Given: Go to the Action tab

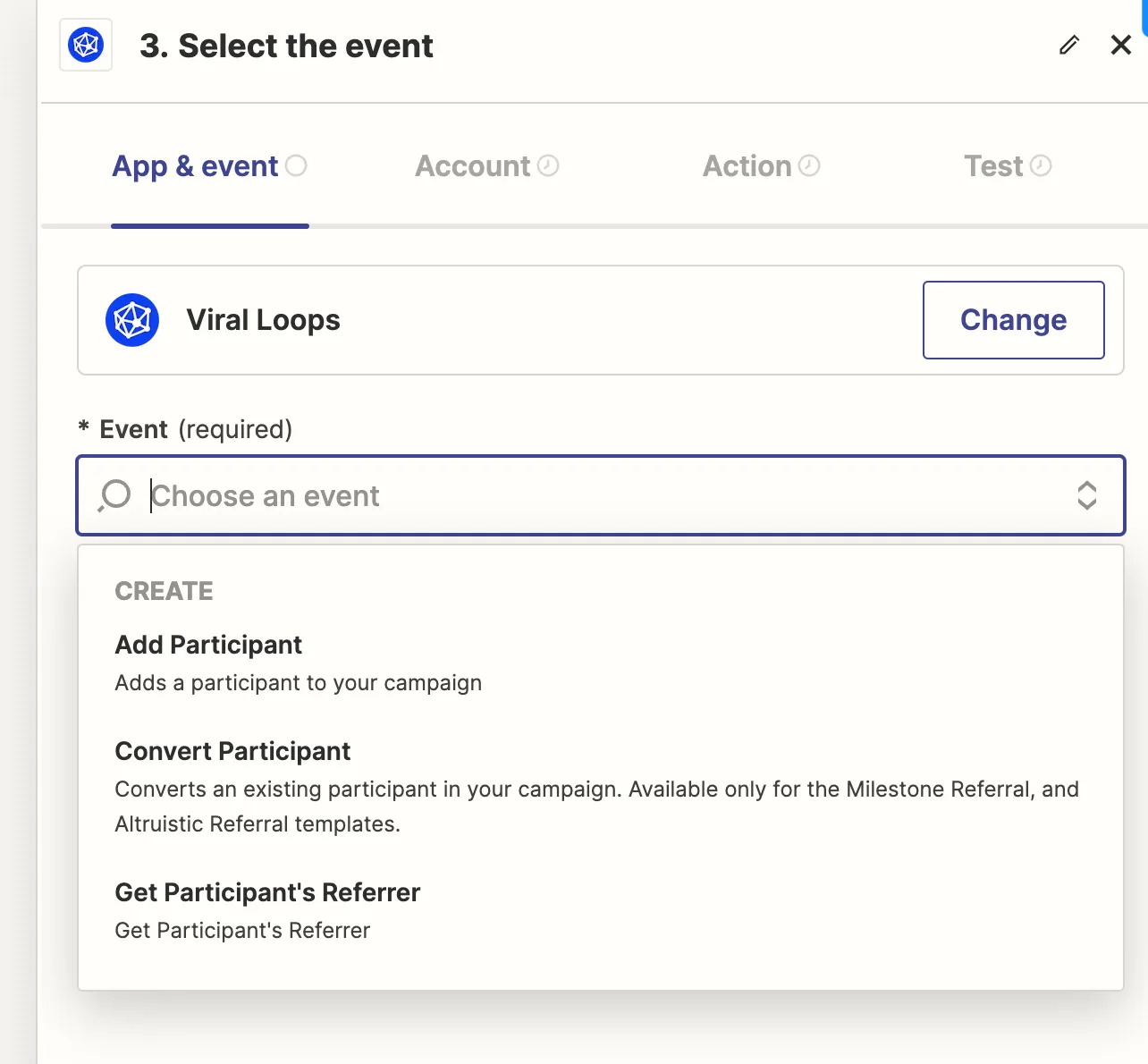Looking at the screenshot, I should coord(761,166).
